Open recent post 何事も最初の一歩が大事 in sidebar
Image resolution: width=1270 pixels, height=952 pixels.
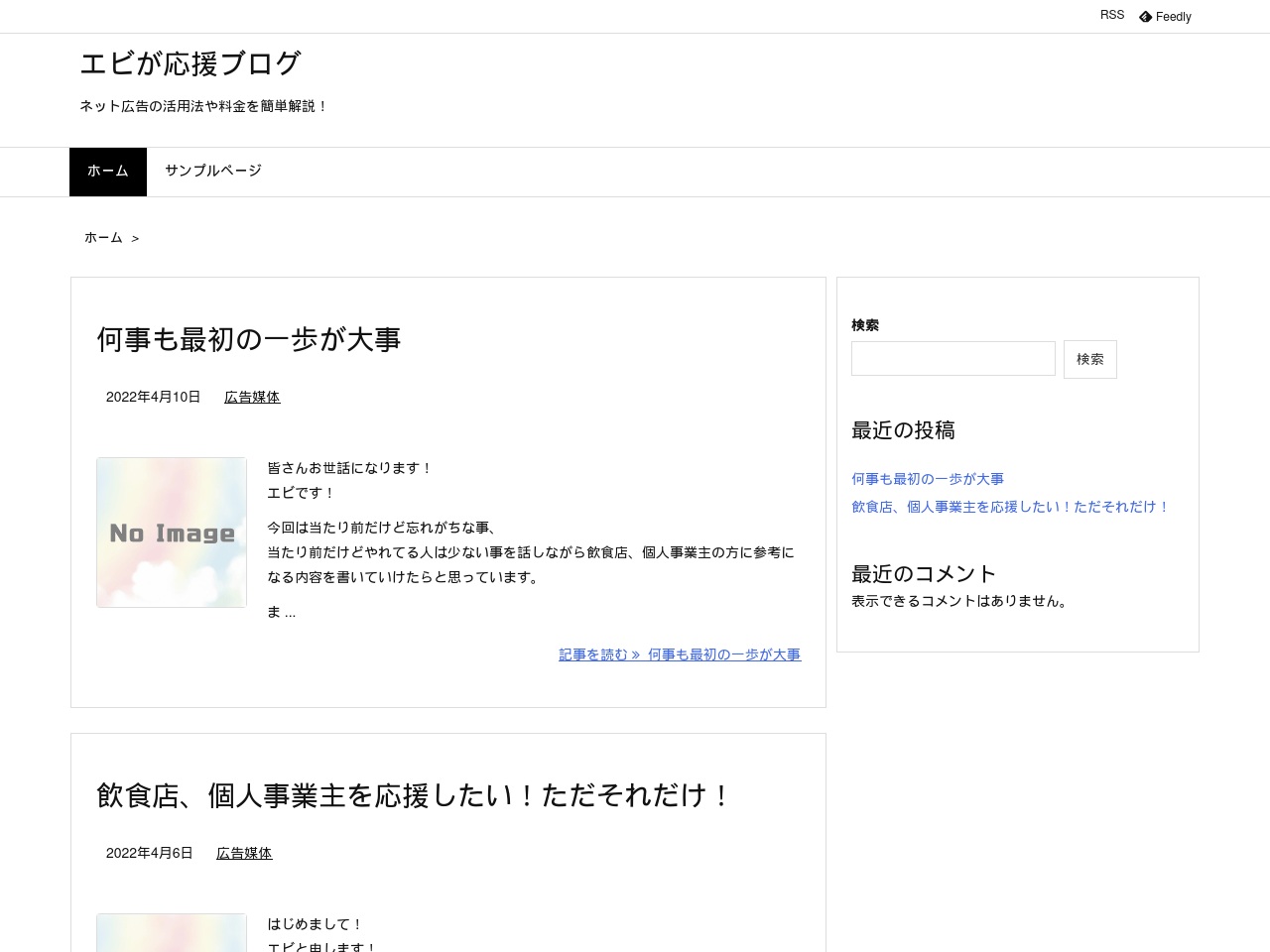(x=928, y=479)
